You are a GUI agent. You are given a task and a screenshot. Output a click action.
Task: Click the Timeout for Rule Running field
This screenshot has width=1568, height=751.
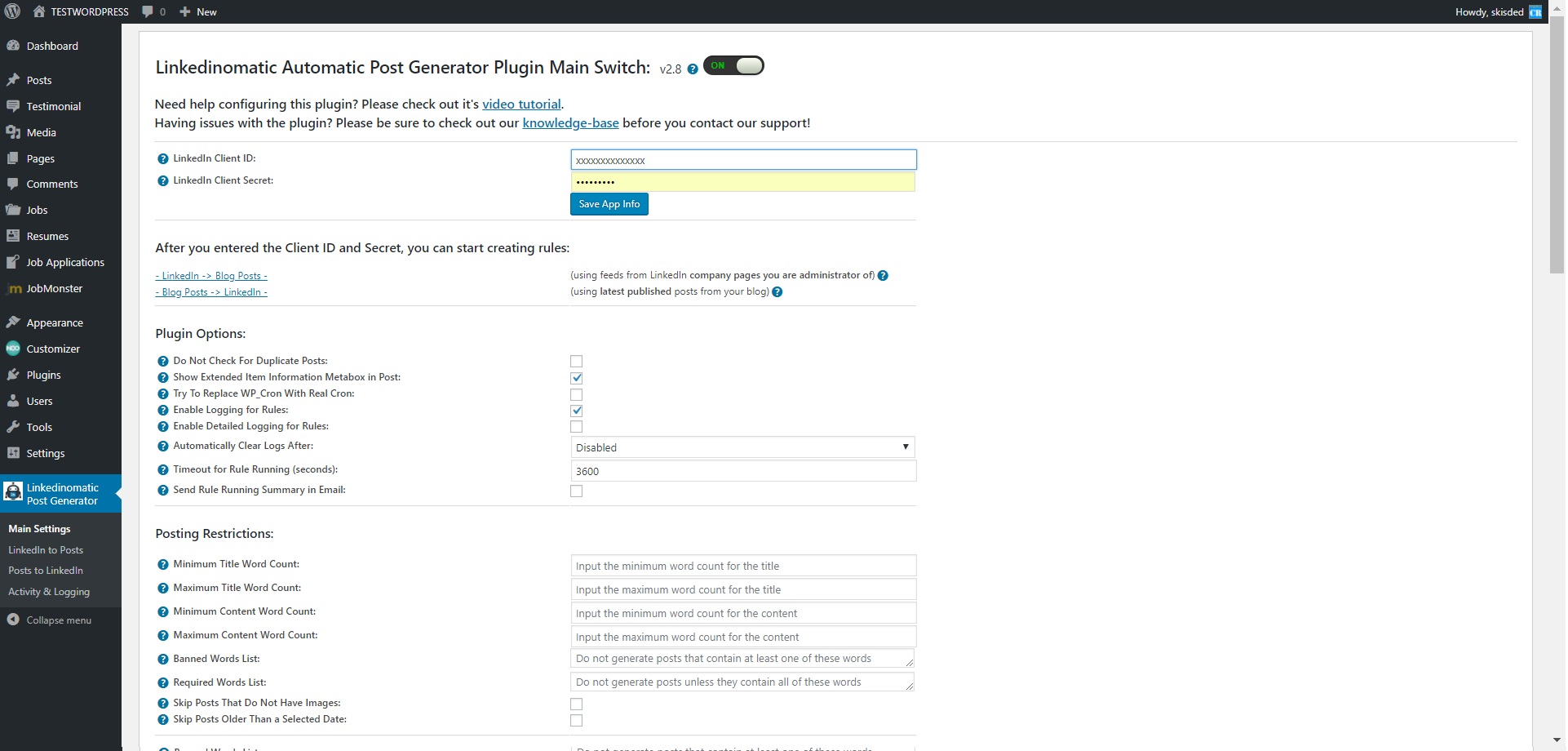743,471
